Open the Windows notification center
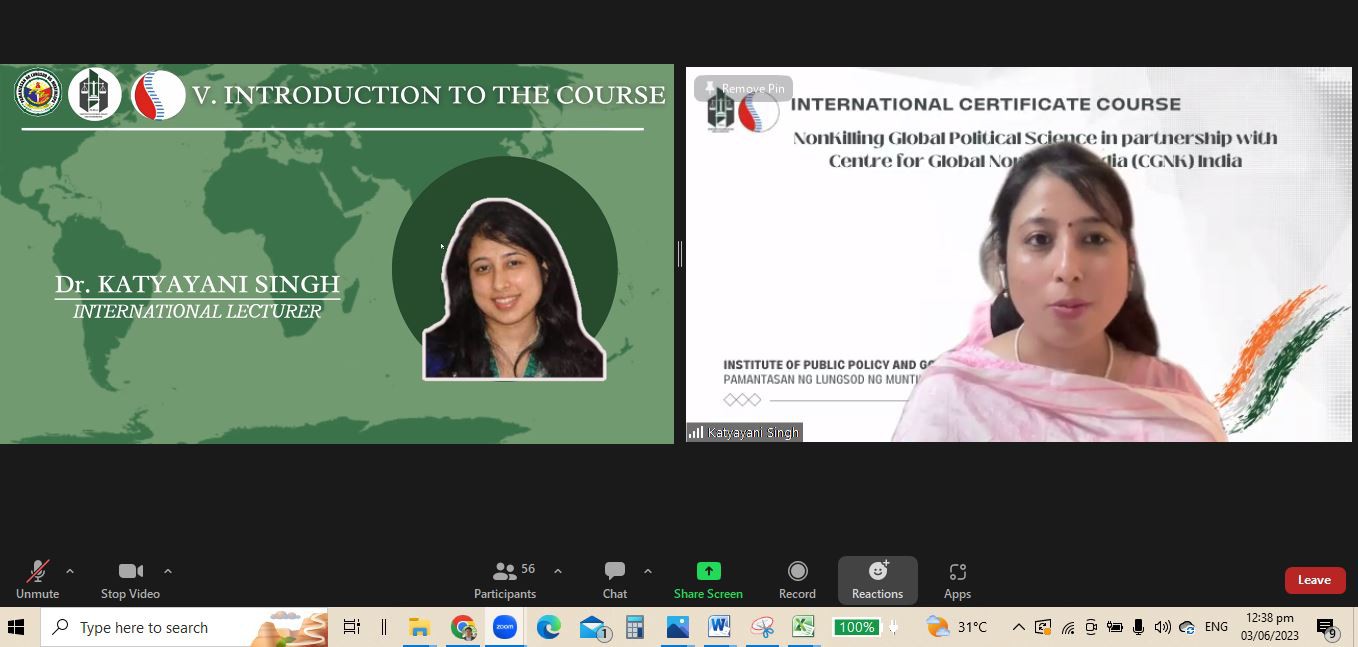Screen dimensions: 1358x647 point(1326,627)
